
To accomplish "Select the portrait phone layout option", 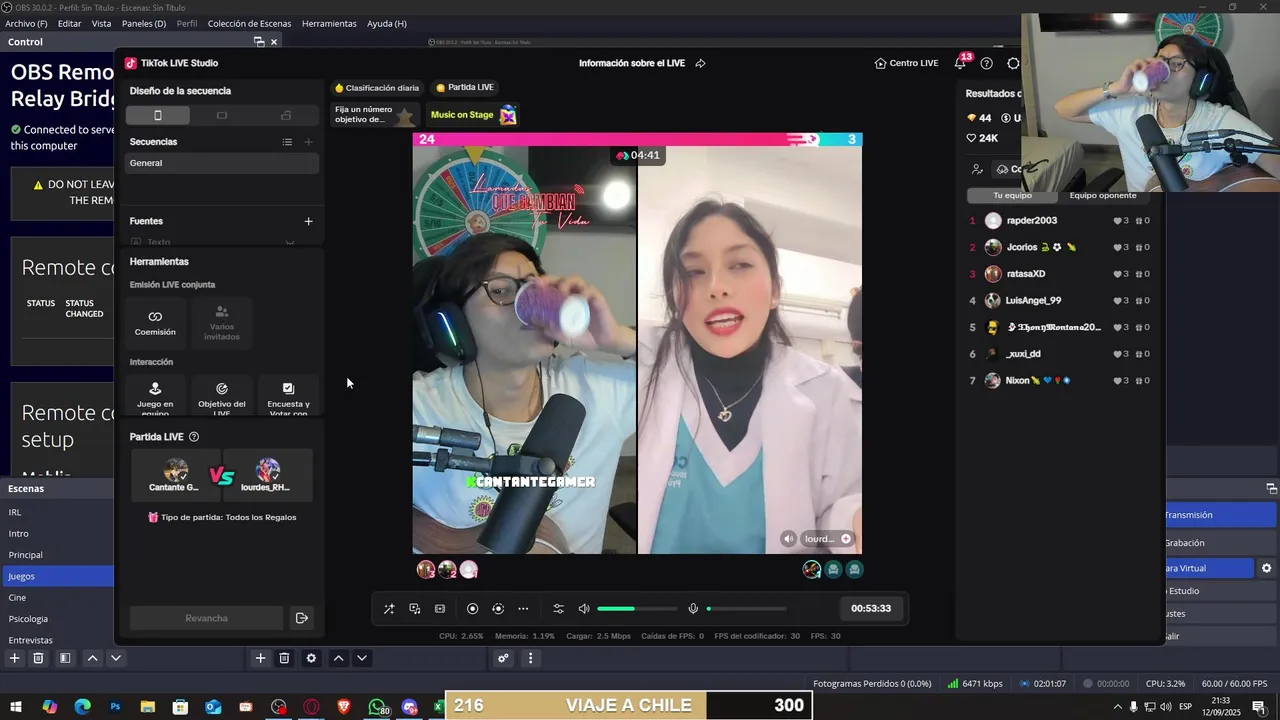I will 157,115.
